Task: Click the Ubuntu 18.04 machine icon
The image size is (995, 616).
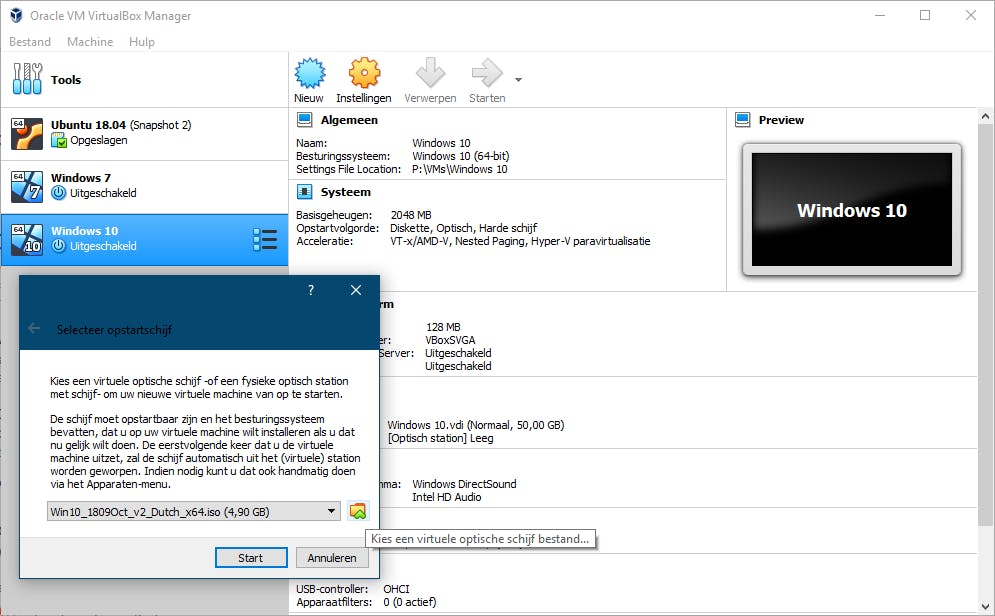Action: click(27, 133)
